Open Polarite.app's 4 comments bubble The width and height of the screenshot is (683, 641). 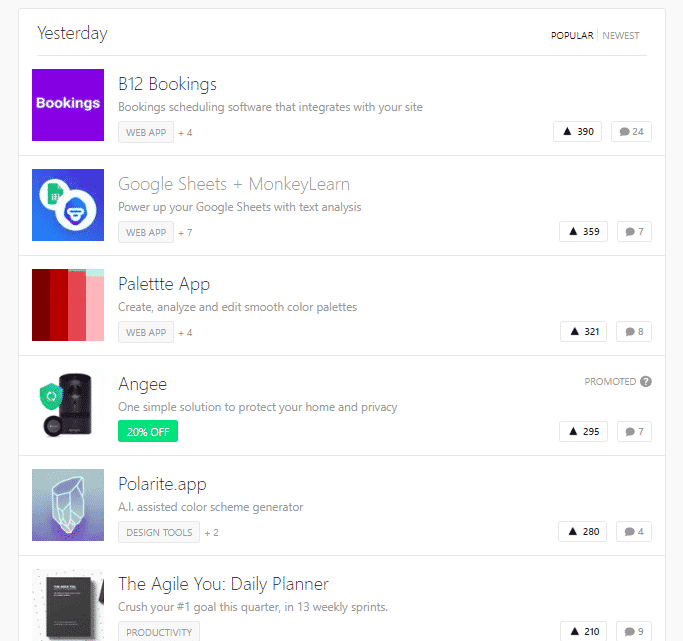634,532
